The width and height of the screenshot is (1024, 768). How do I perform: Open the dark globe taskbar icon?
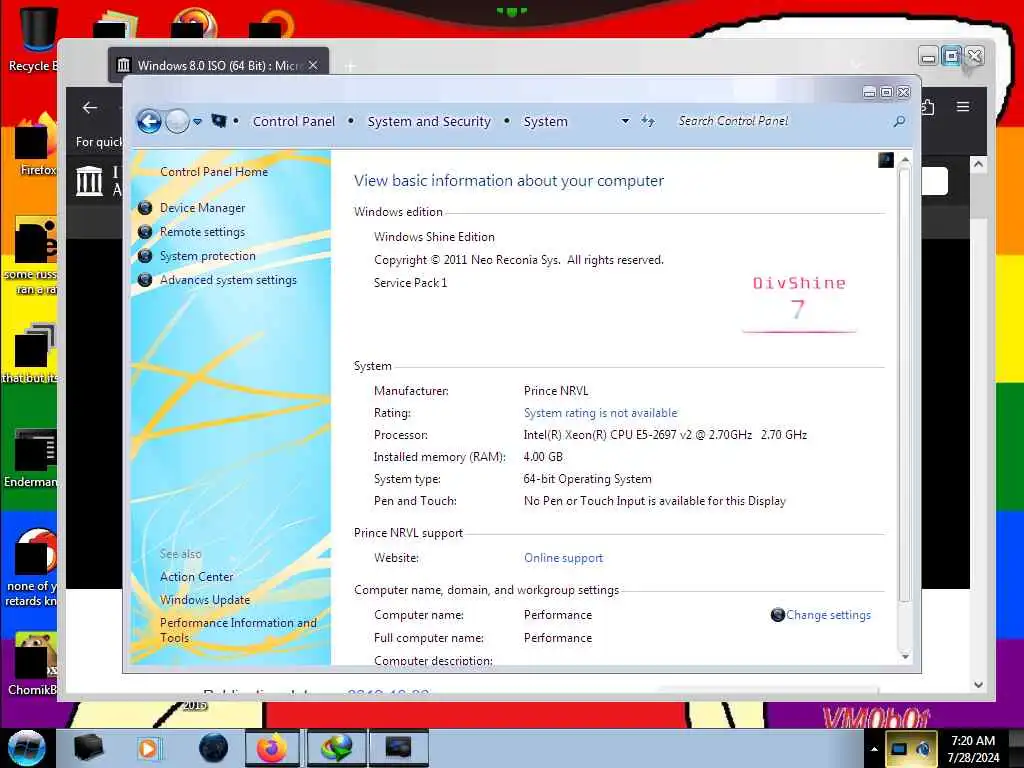point(214,748)
